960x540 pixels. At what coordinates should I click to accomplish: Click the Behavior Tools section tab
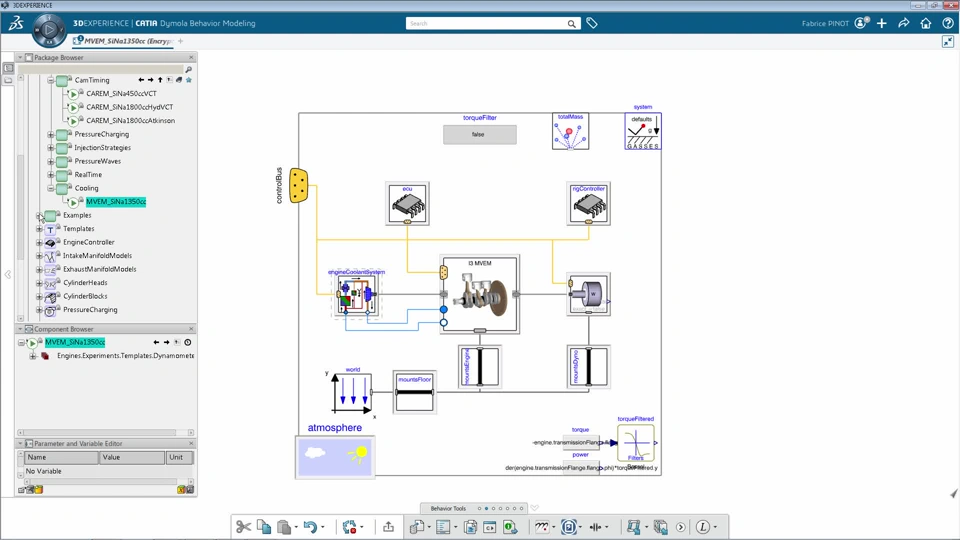pyautogui.click(x=448, y=508)
